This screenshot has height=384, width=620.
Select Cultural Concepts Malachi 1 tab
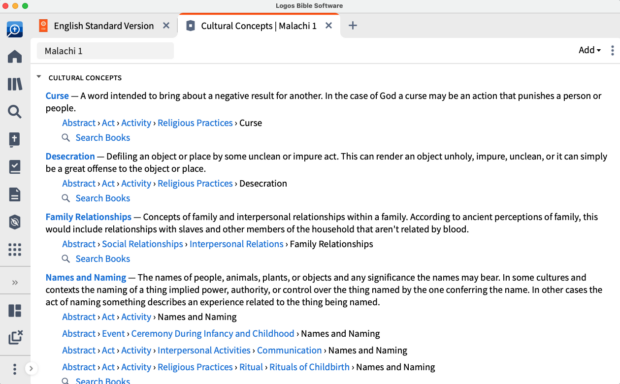click(259, 26)
